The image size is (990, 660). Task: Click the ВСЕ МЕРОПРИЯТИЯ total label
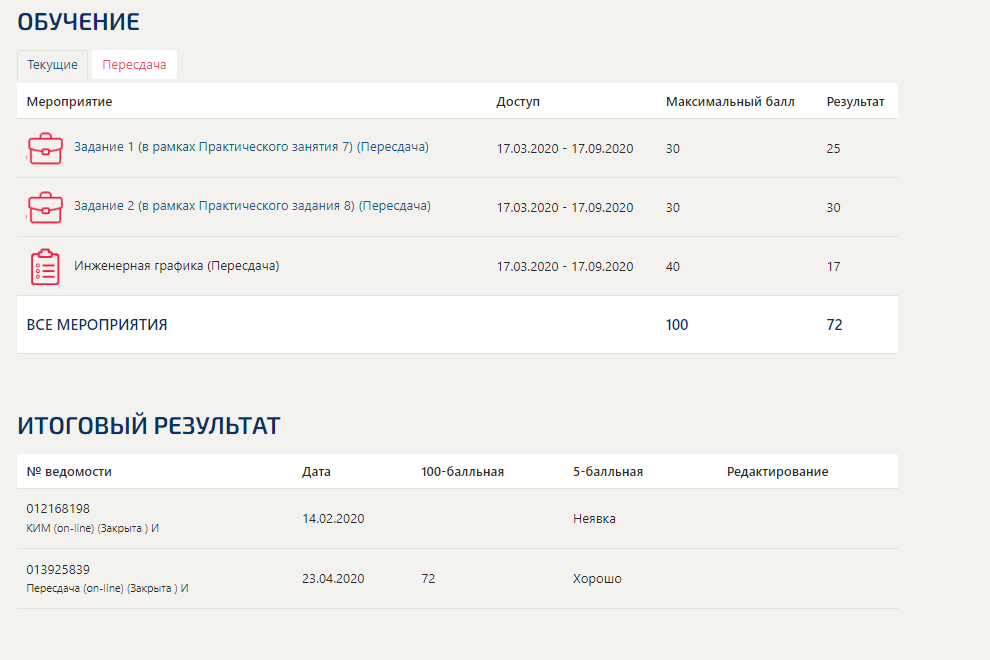coord(97,325)
